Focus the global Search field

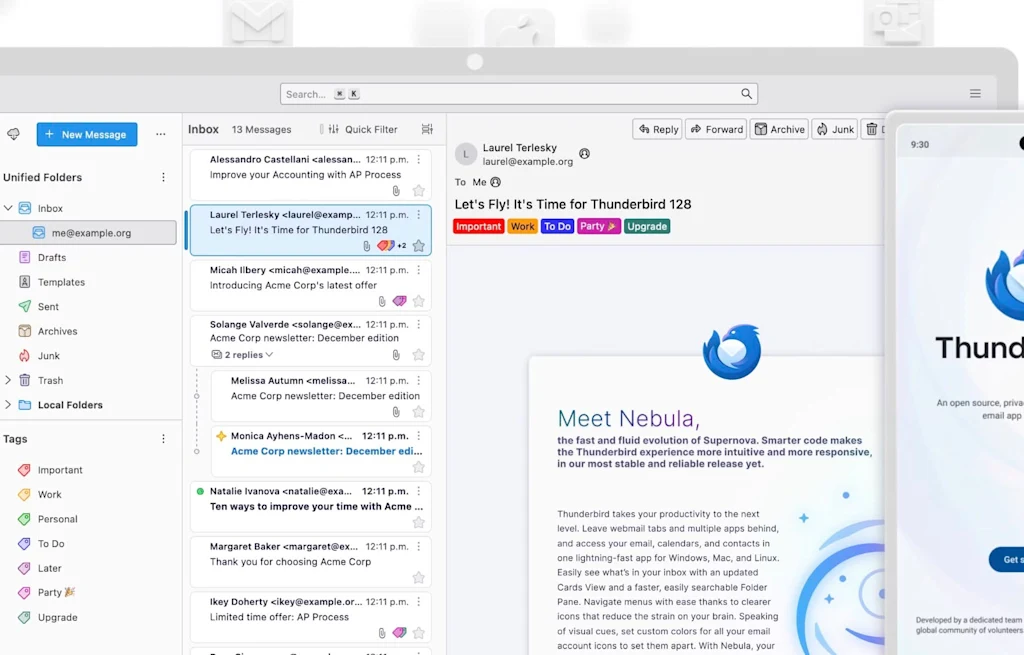[x=519, y=94]
